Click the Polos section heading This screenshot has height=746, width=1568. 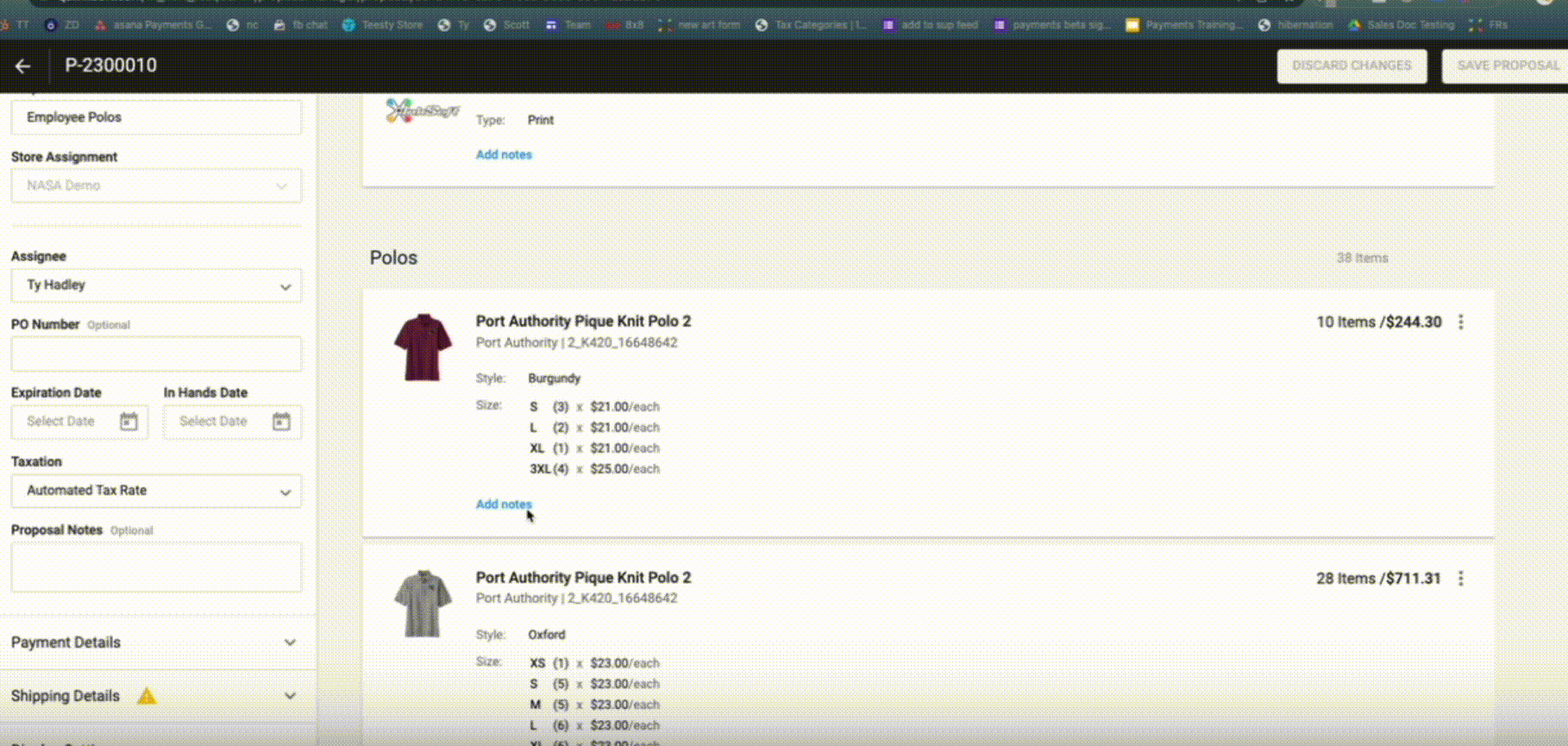(393, 258)
